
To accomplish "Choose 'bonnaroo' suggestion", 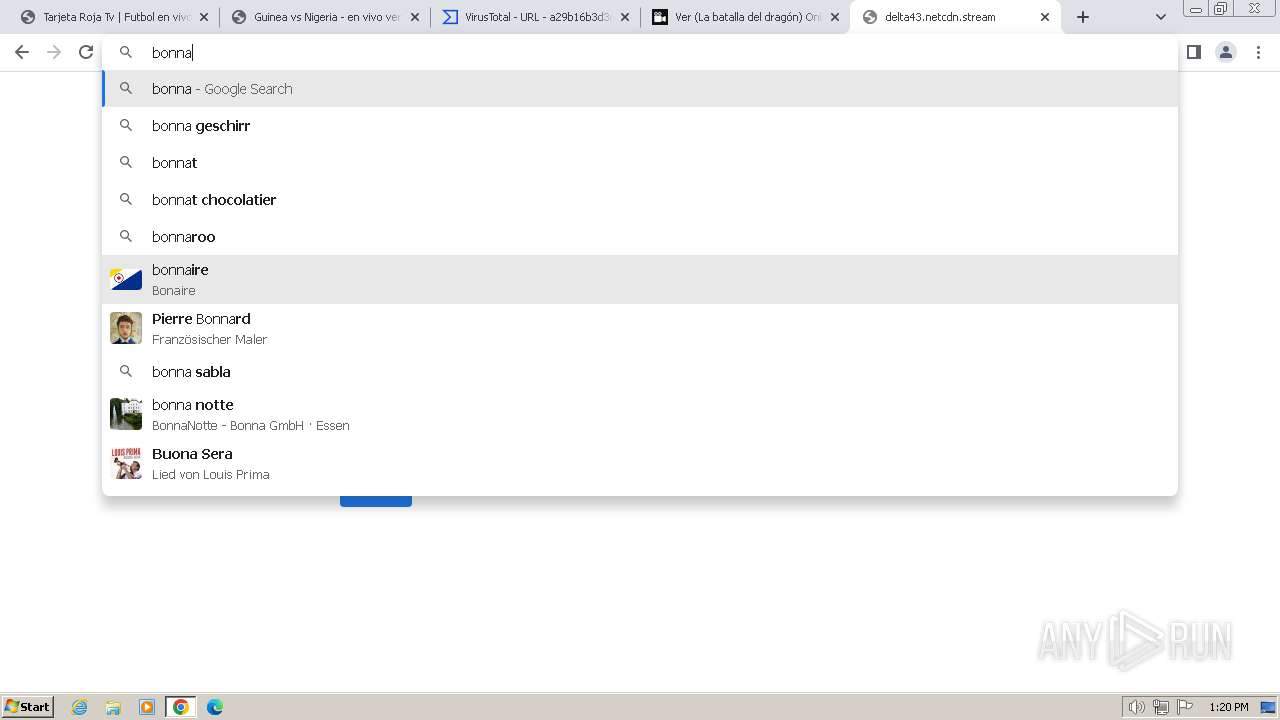I will coord(640,237).
